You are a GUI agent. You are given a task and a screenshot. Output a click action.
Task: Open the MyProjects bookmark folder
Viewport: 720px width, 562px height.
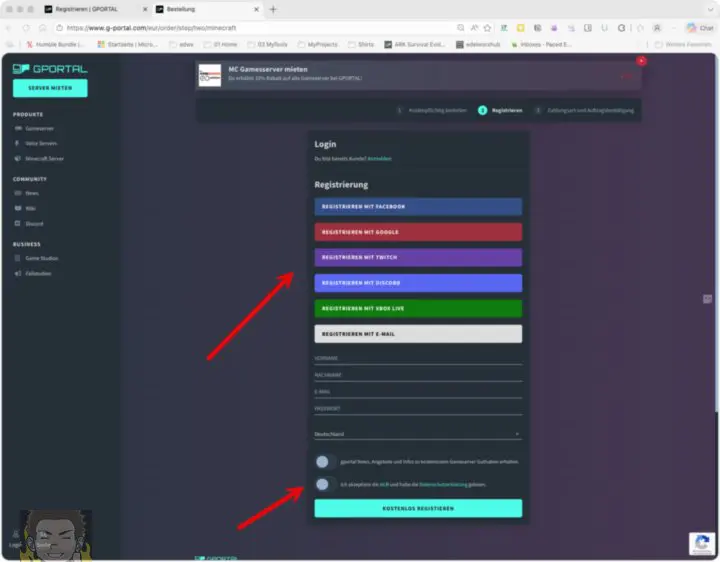[x=318, y=45]
